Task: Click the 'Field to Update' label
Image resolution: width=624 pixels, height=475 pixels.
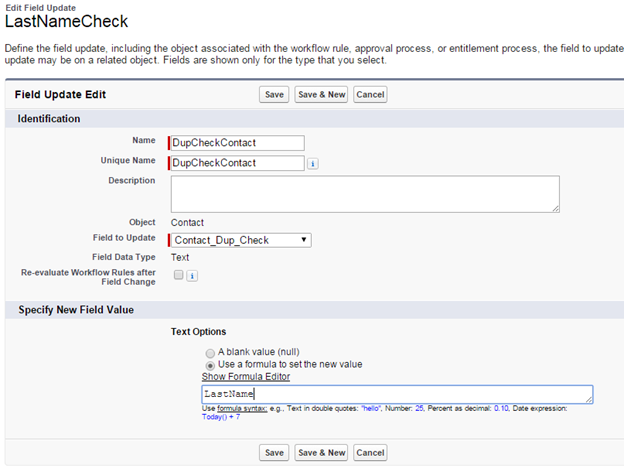Action: [124, 238]
